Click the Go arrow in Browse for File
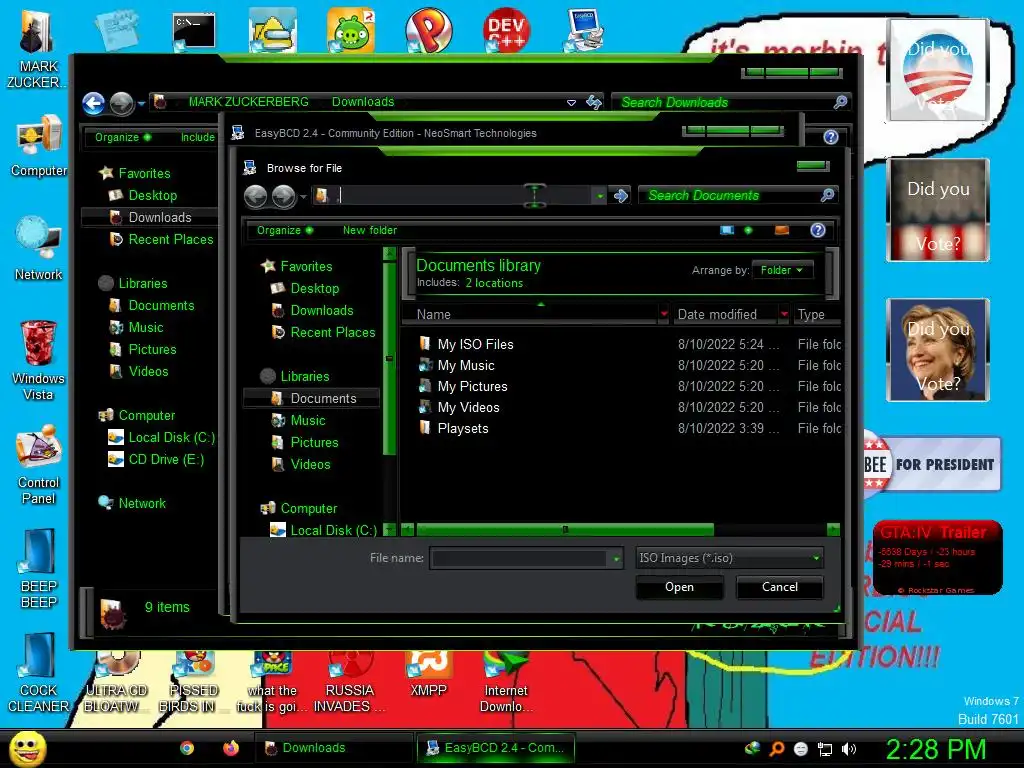Image resolution: width=1024 pixels, height=768 pixels. point(620,195)
